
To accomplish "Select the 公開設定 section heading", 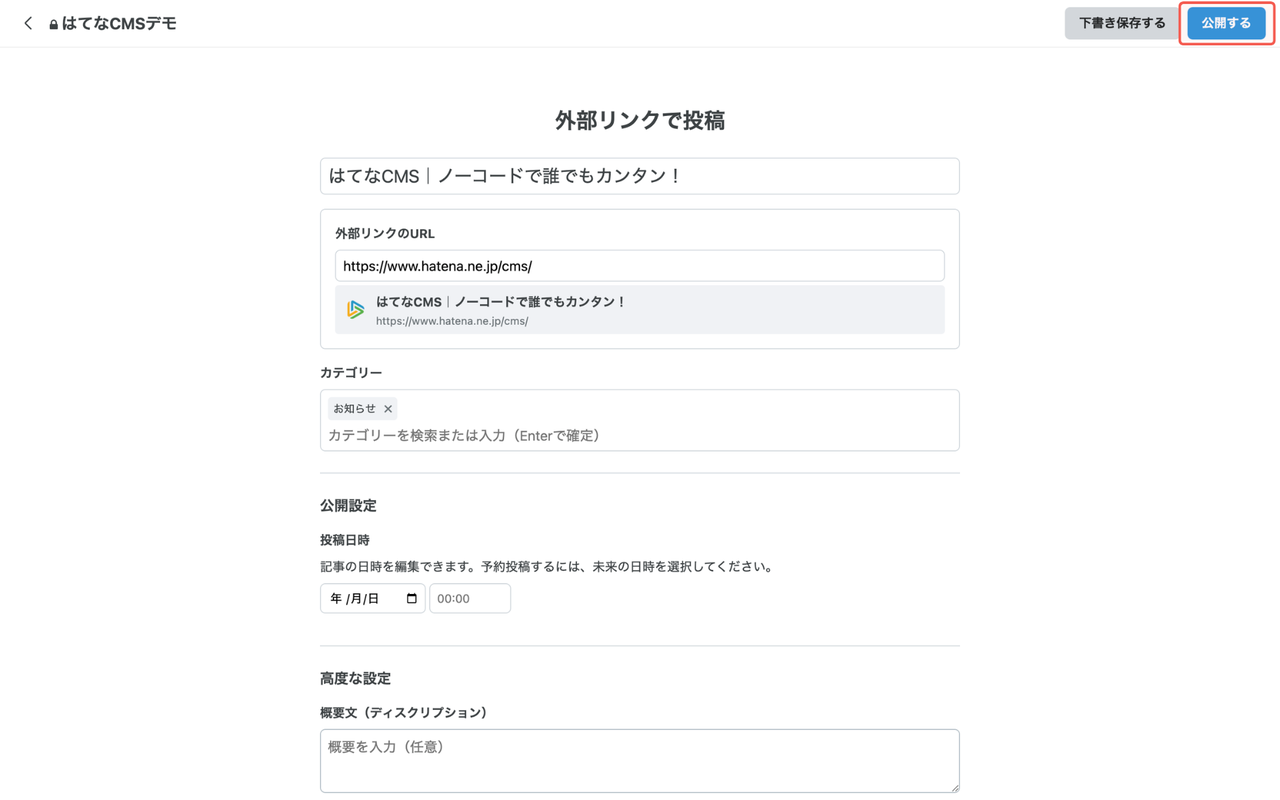I will point(348,505).
